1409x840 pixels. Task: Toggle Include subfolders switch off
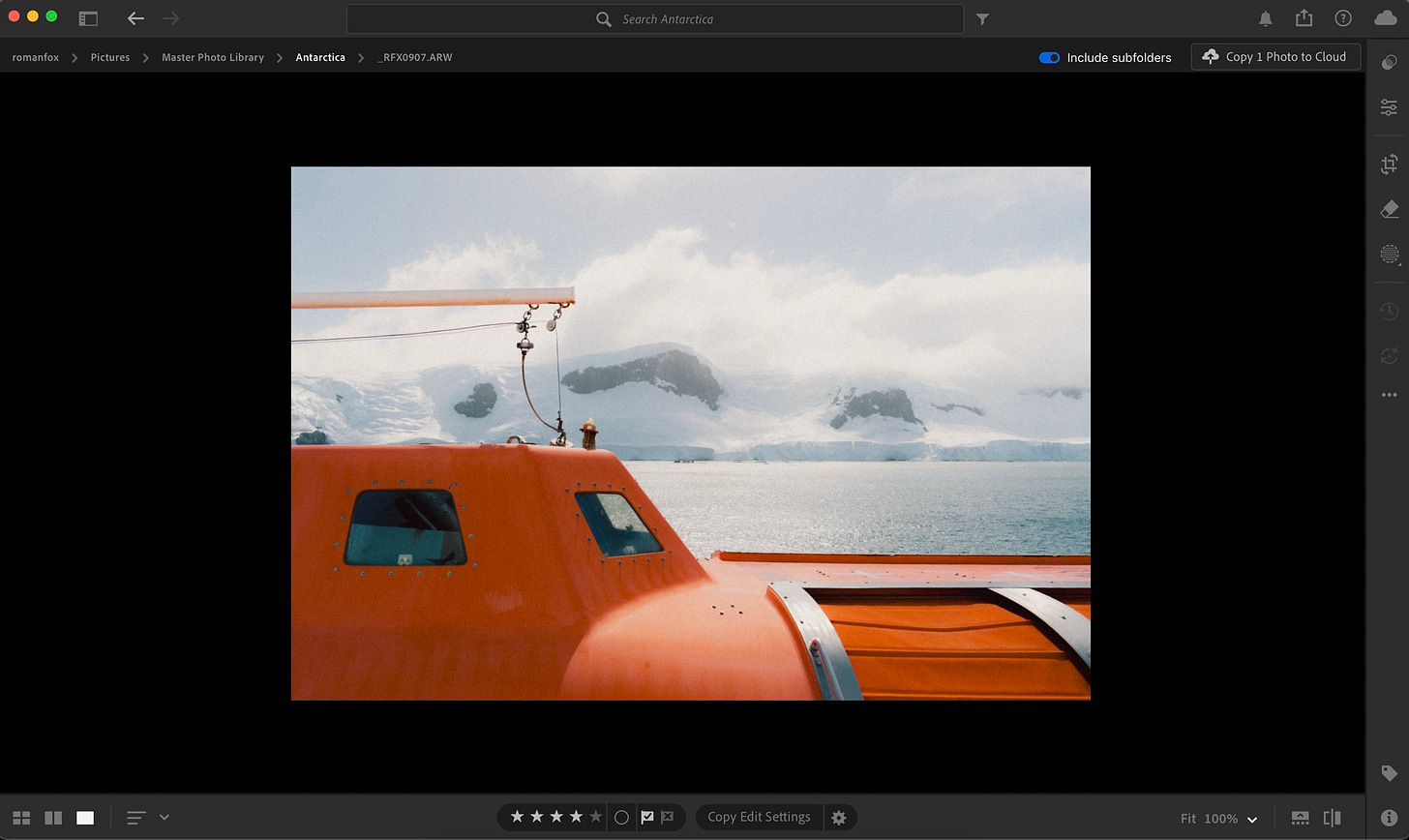click(1049, 58)
